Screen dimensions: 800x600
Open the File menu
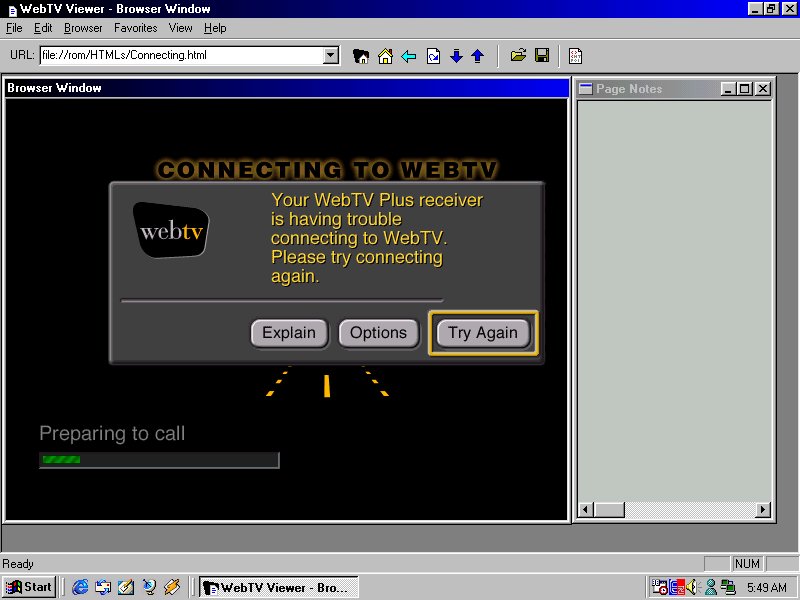click(14, 28)
